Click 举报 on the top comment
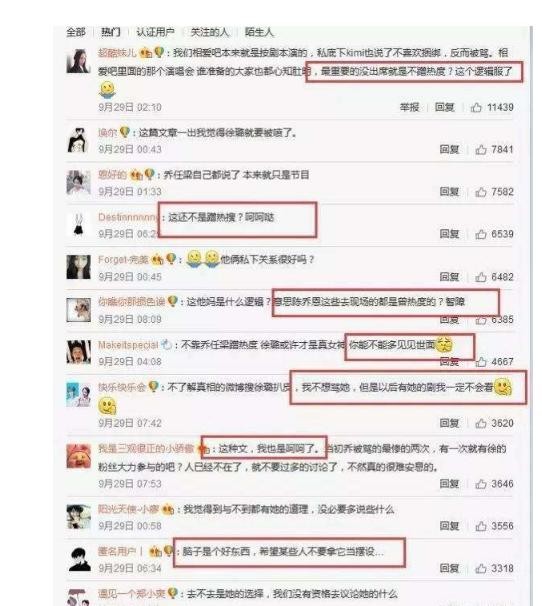The width and height of the screenshot is (542, 606). [x=409, y=107]
